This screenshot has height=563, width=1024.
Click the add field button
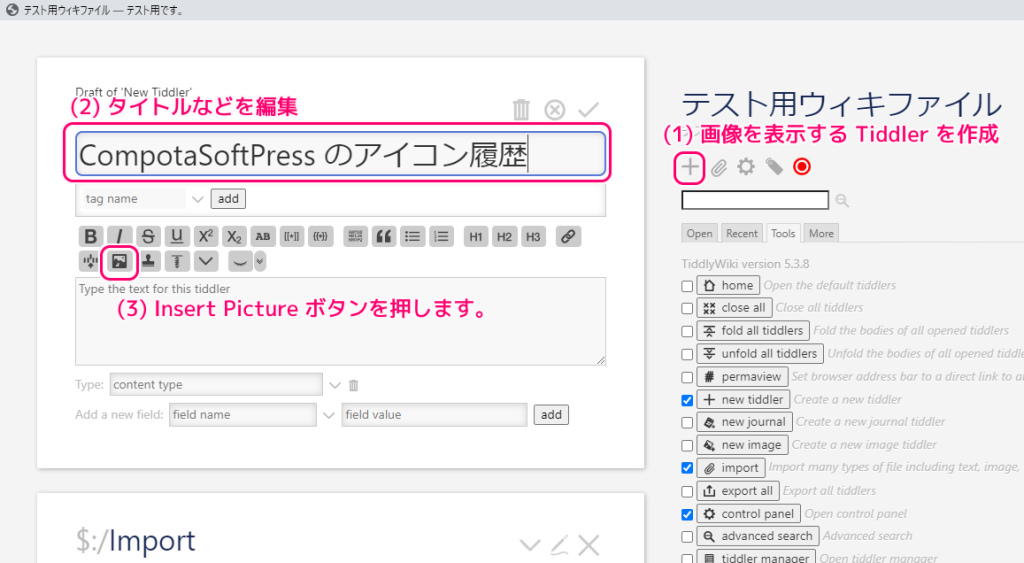[x=551, y=415]
